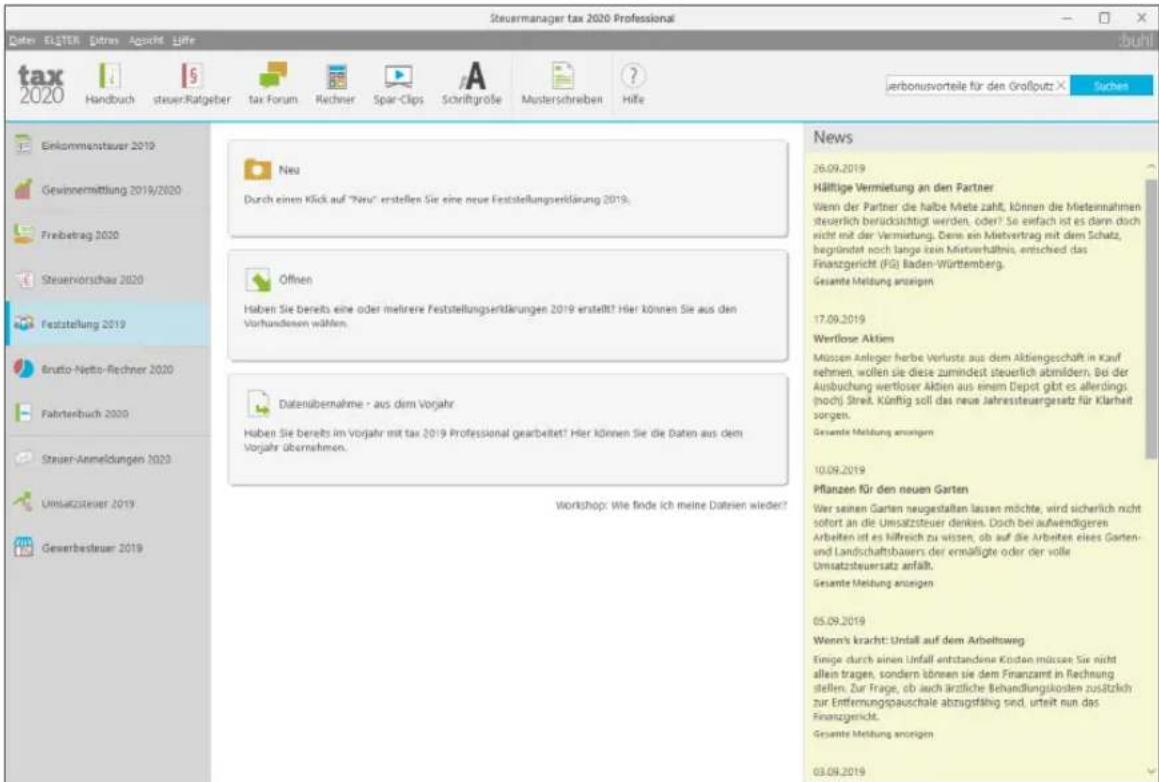This screenshot has height=782, width=1159.
Task: Click the Brutto-Netto-Rechner 2020 pie icon
Action: click(24, 368)
